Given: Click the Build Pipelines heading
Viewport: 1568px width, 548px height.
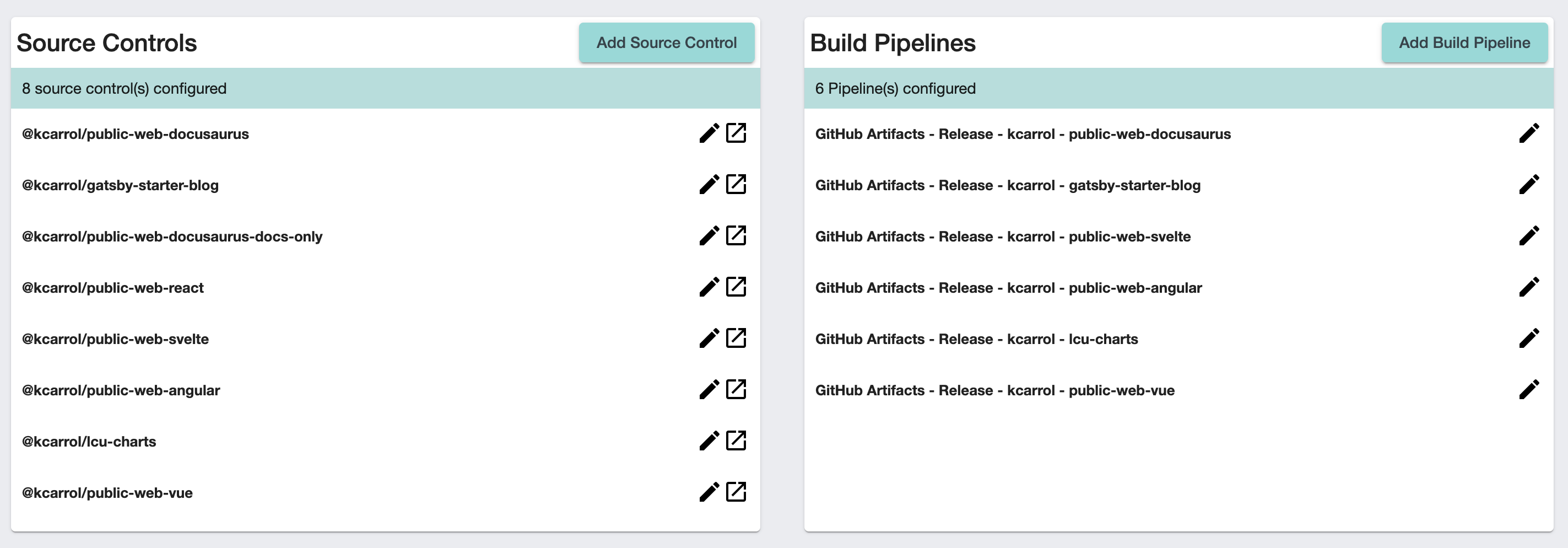Looking at the screenshot, I should pos(893,42).
